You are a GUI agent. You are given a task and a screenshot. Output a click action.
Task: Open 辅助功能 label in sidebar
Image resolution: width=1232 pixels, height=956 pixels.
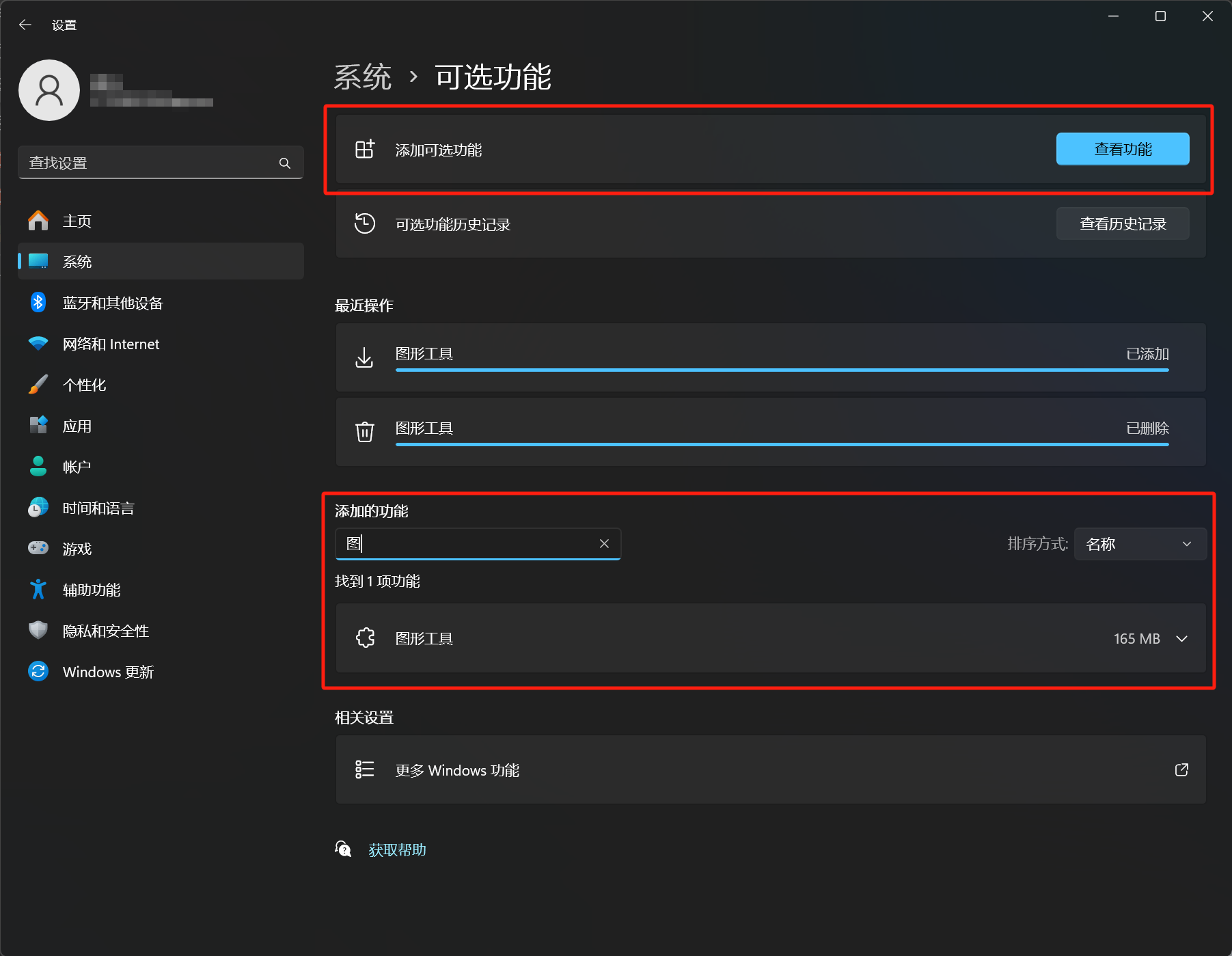92,590
